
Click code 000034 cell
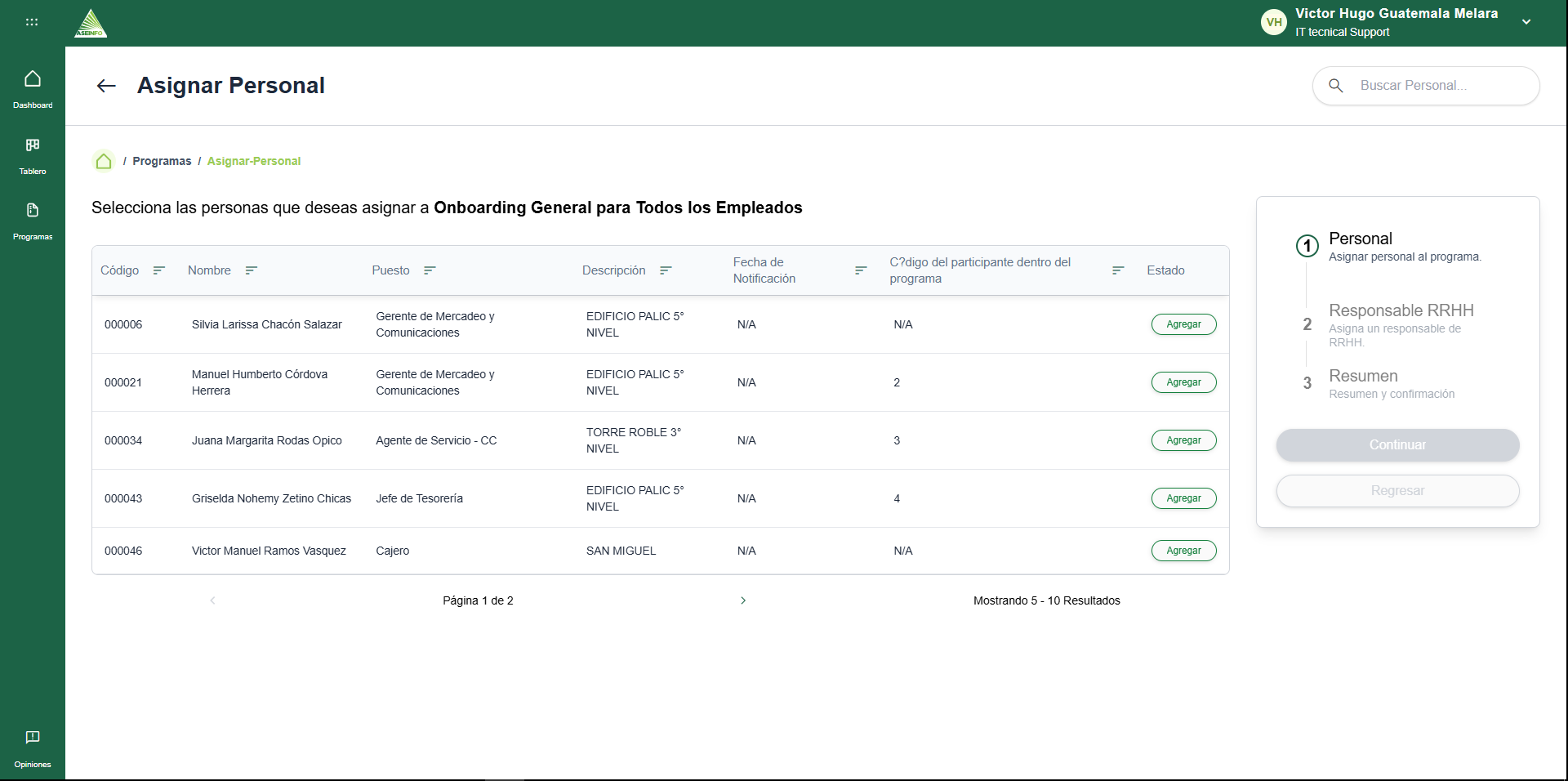(123, 440)
